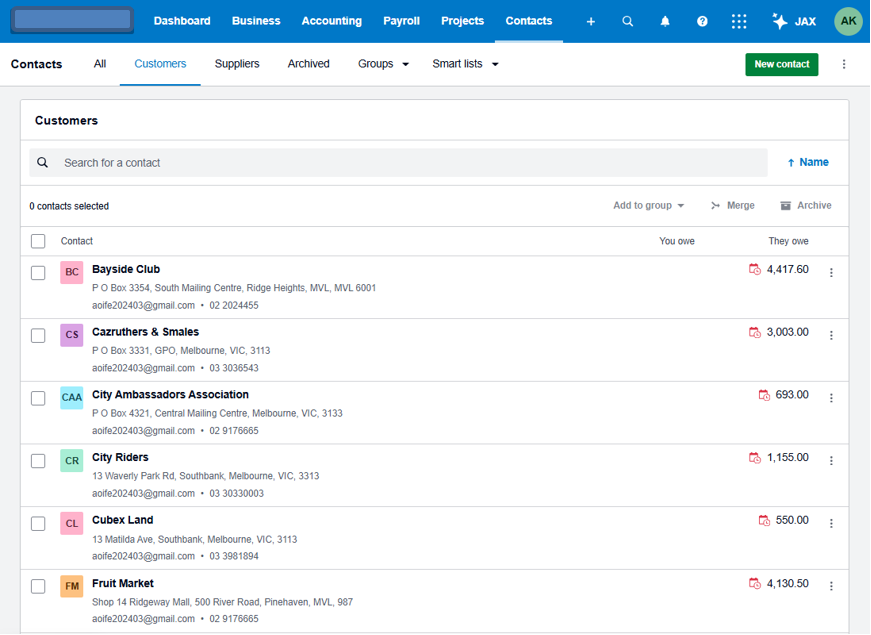Focus the Search for a contact field
The image size is (871, 635).
coord(398,163)
